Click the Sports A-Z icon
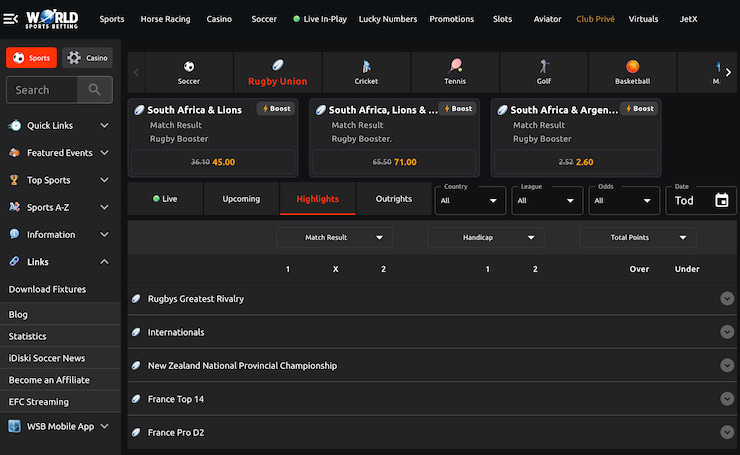 pyautogui.click(x=15, y=207)
